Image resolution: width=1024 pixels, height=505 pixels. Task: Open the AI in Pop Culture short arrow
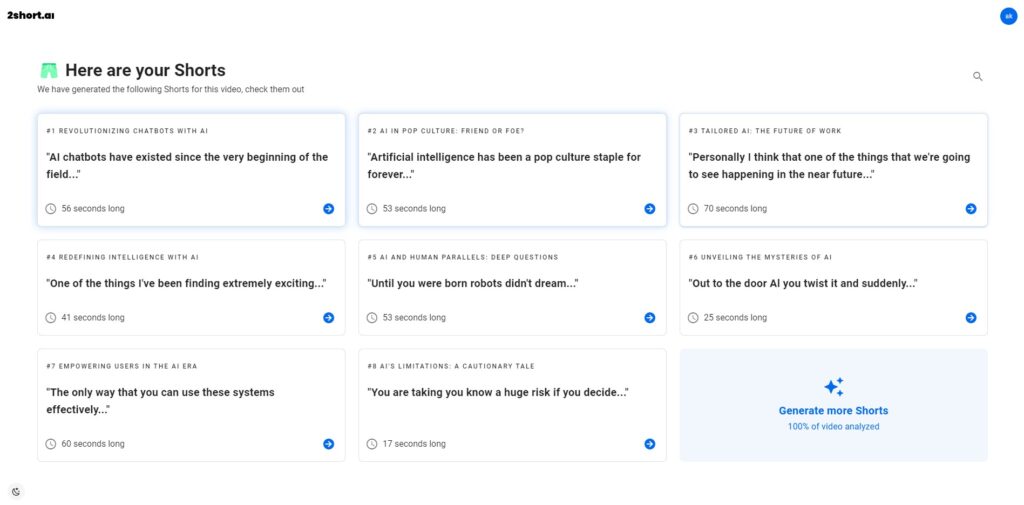pyautogui.click(x=650, y=208)
